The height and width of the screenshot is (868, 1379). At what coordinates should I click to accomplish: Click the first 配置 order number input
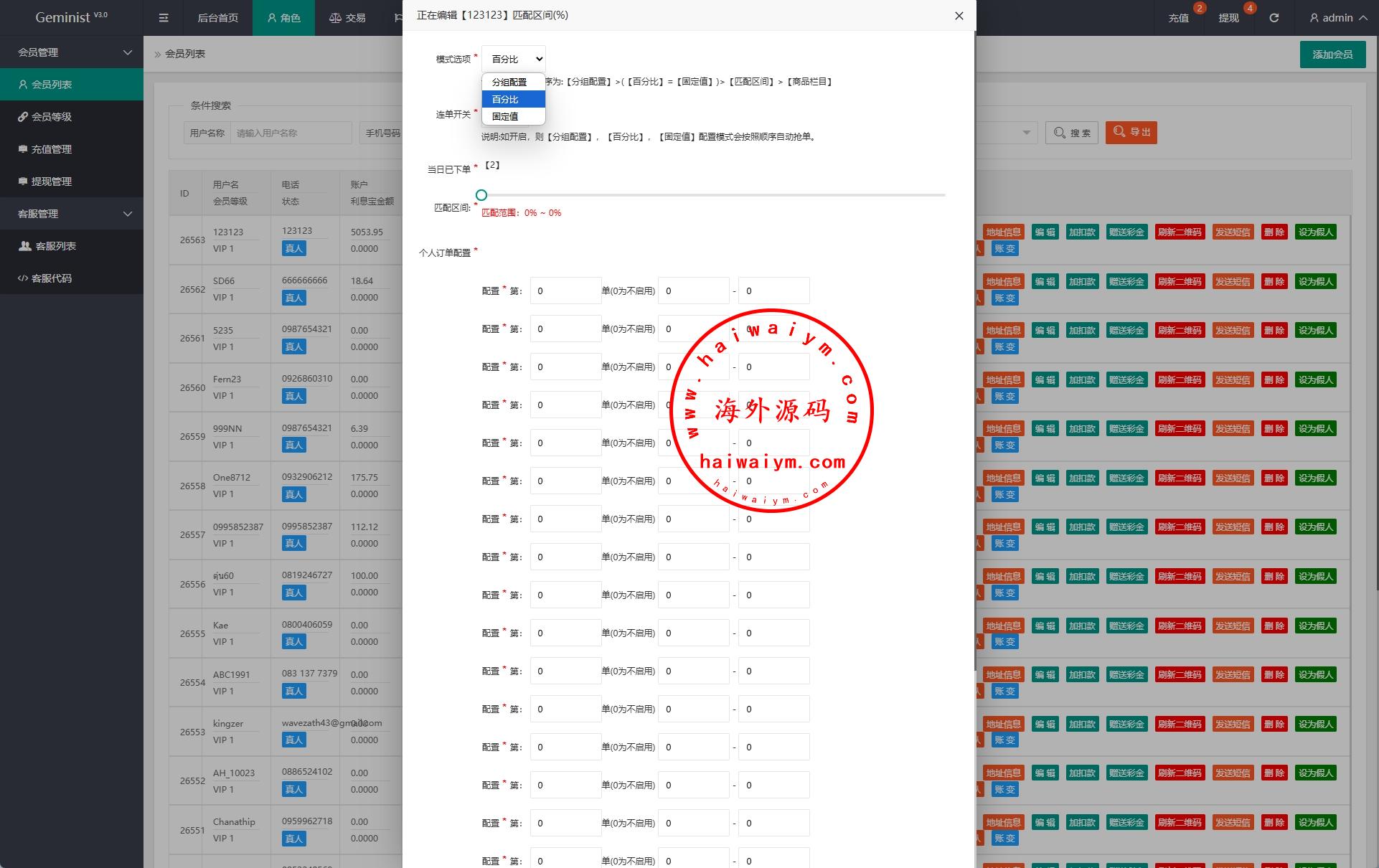pos(565,291)
